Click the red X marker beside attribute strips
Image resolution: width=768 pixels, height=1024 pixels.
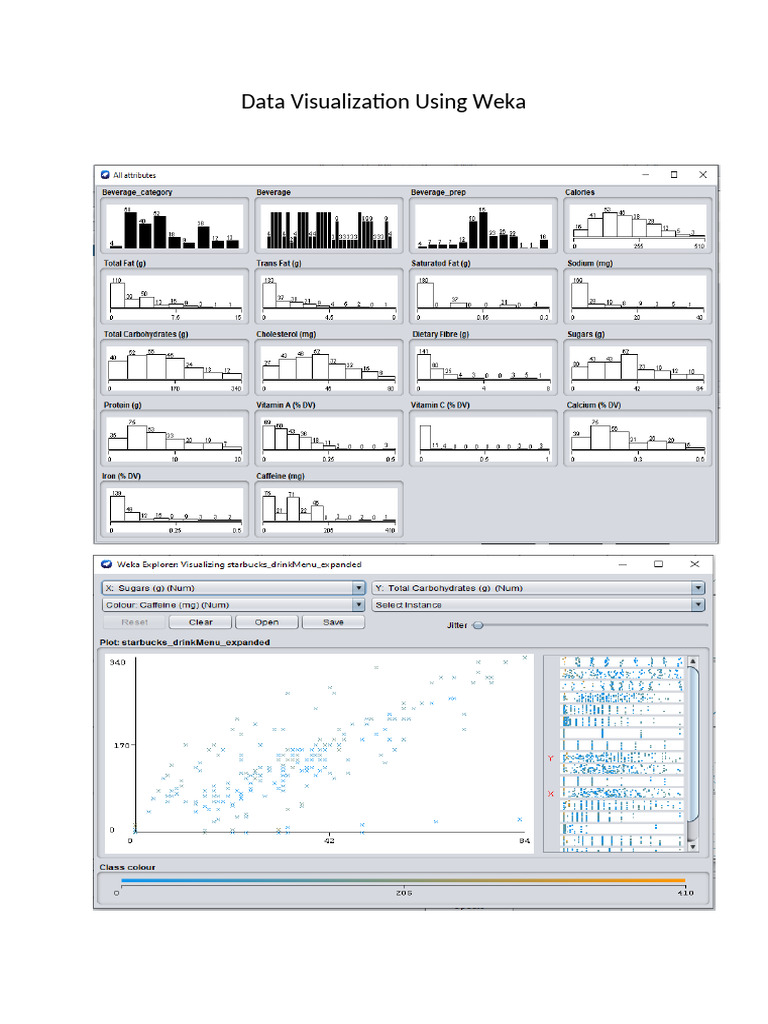click(551, 793)
